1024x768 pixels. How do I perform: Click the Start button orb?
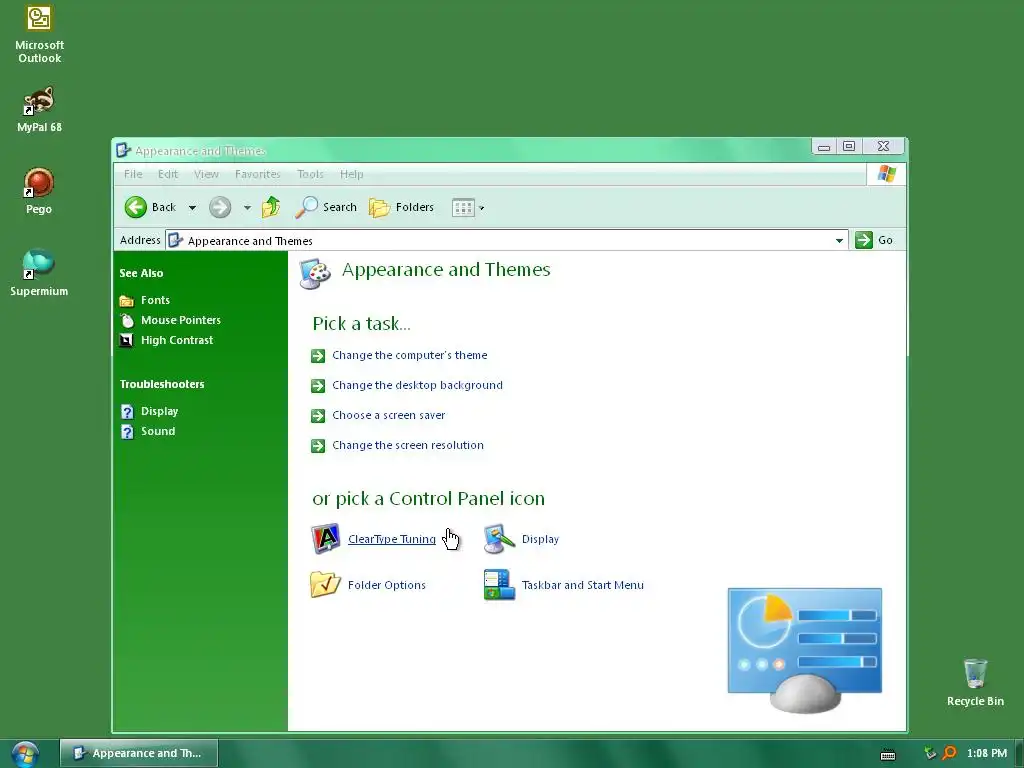tap(25, 754)
